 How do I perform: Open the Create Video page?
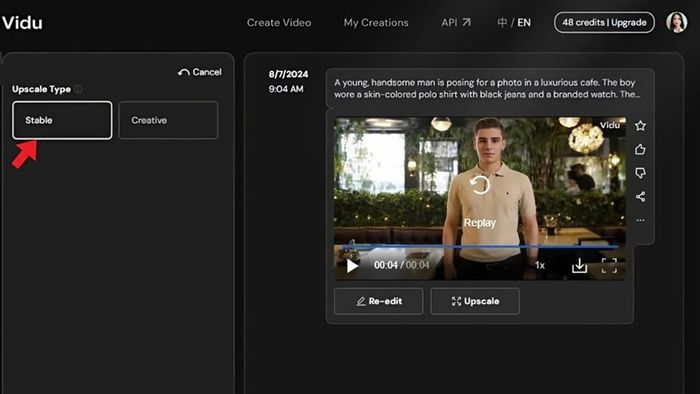point(279,22)
